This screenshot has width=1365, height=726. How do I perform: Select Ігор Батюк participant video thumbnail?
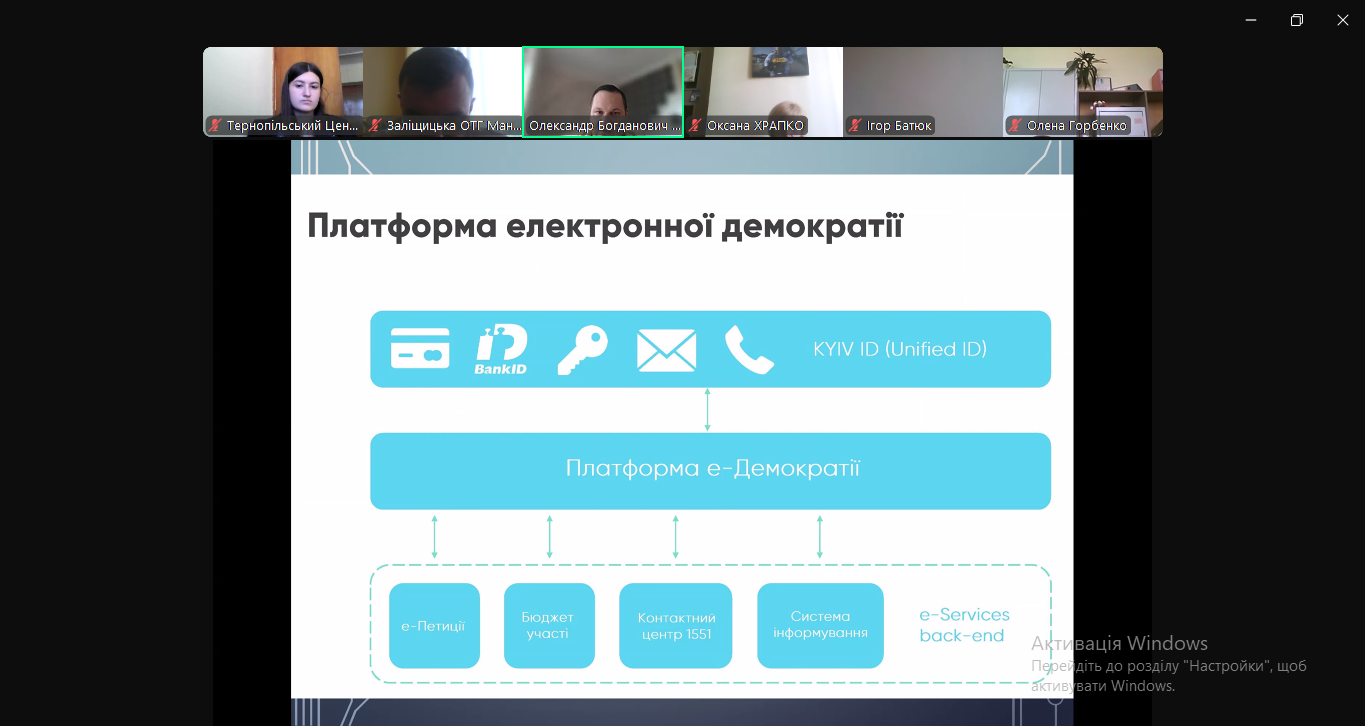pyautogui.click(x=923, y=91)
